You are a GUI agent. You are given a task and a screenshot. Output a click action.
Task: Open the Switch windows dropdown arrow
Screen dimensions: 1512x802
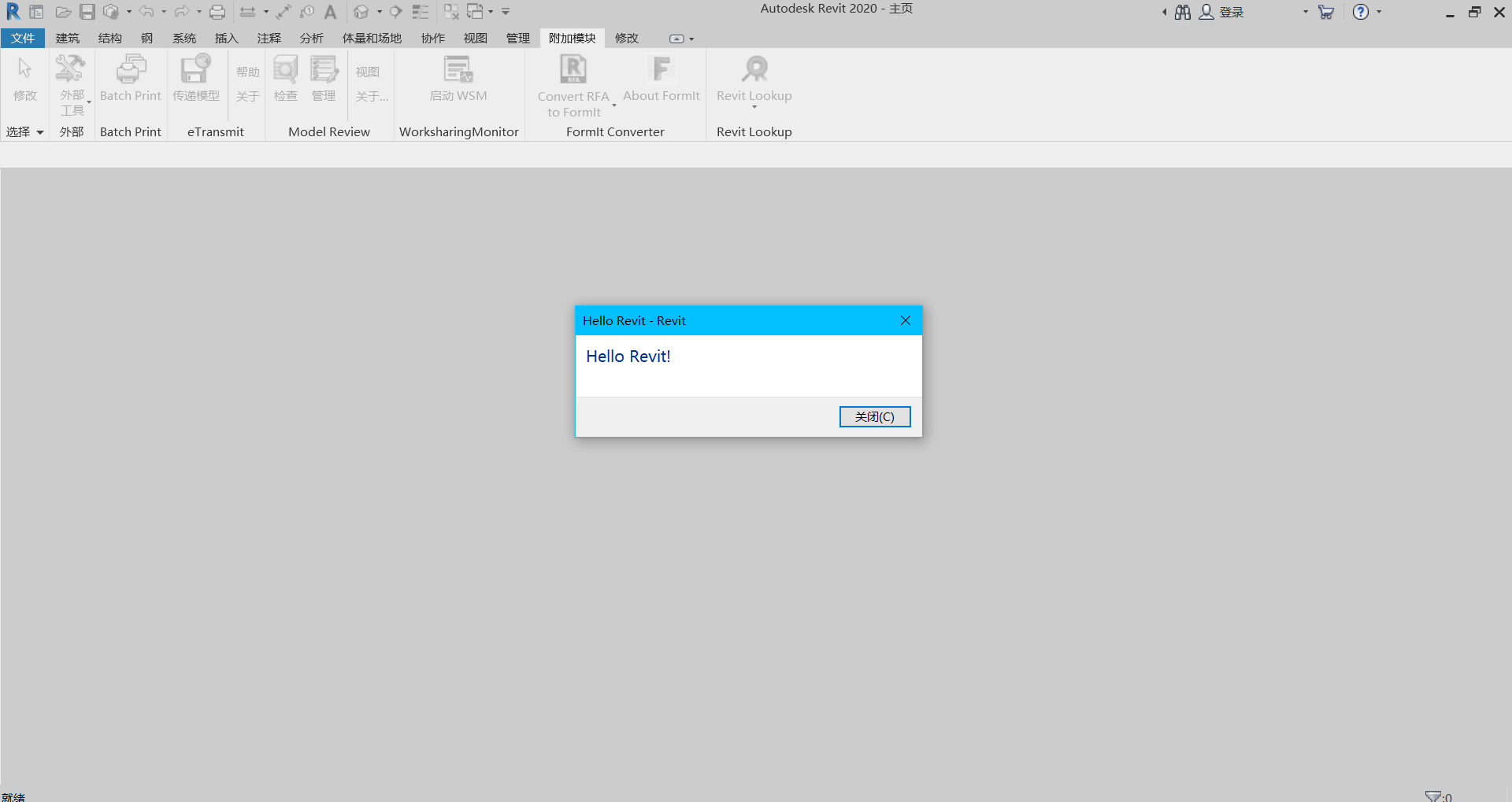(x=491, y=12)
